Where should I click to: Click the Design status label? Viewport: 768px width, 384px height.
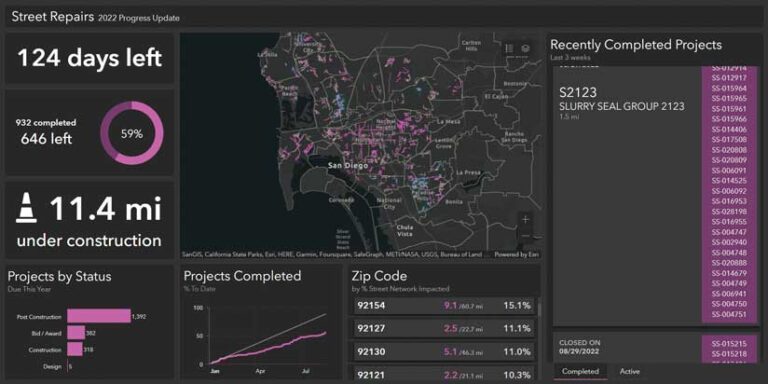[52, 366]
